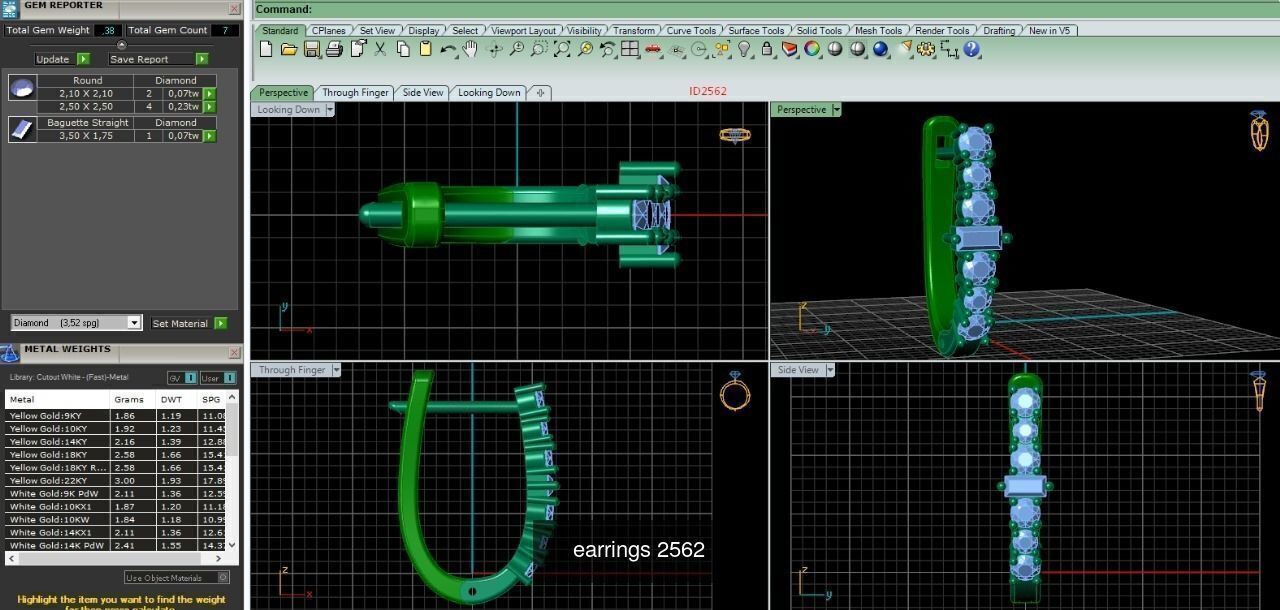Open the CPlanes toolbar tab
The height and width of the screenshot is (610, 1280).
pos(329,31)
